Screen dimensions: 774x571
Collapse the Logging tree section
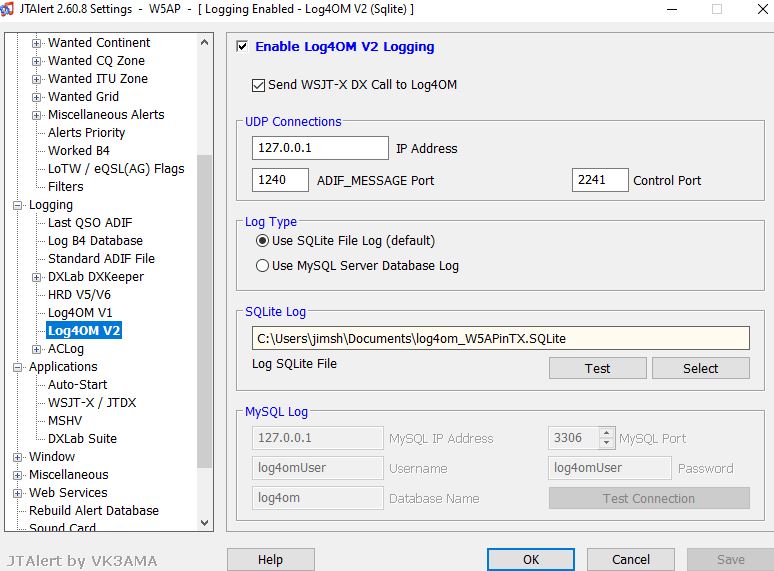(x=17, y=205)
